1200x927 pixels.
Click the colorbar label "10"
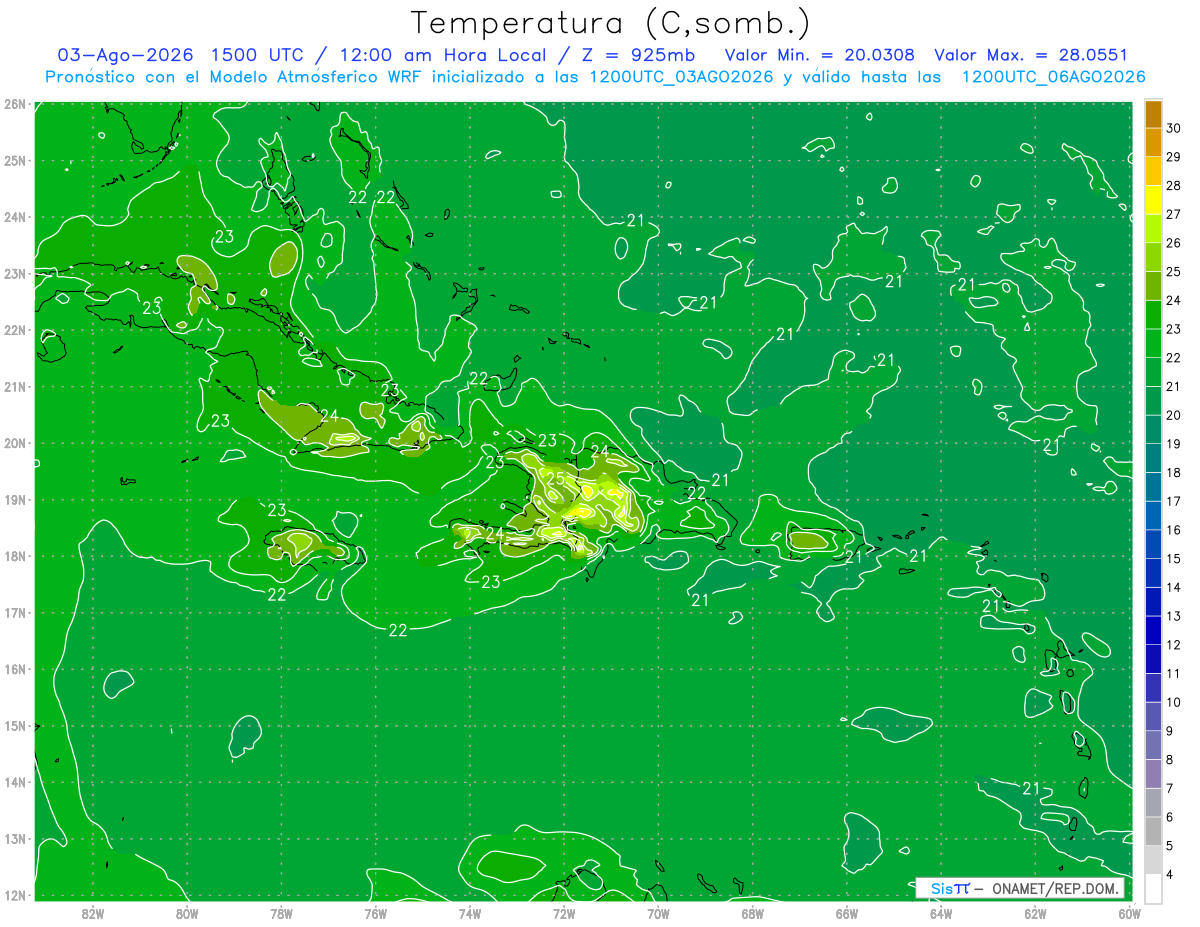point(1173,702)
